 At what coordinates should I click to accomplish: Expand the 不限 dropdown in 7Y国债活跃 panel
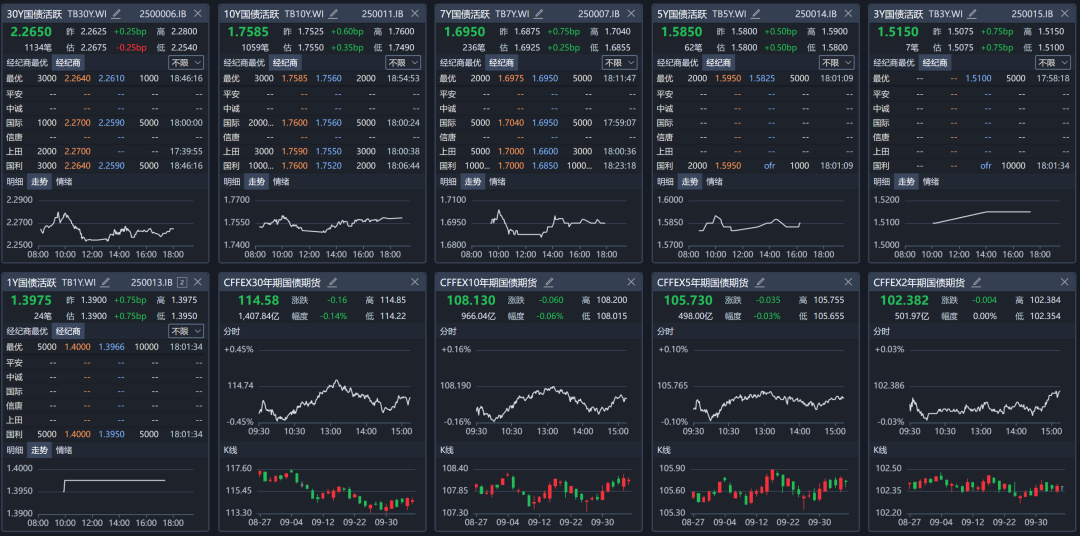[x=619, y=62]
